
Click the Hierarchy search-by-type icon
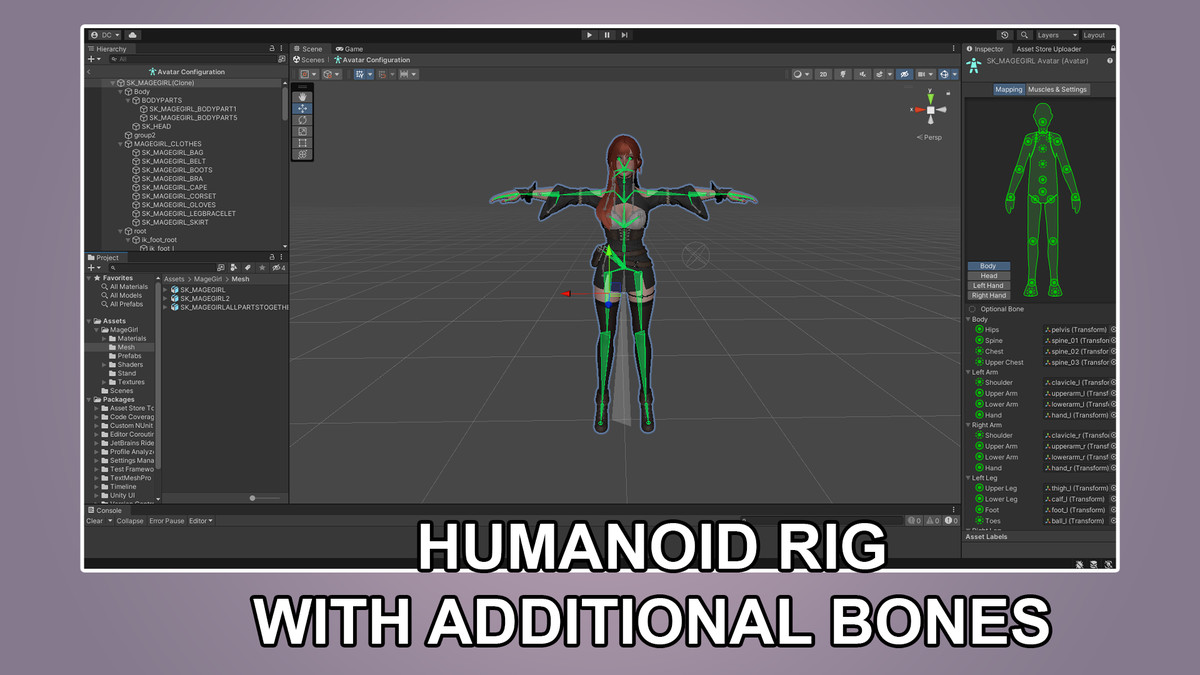pyautogui.click(x=281, y=59)
